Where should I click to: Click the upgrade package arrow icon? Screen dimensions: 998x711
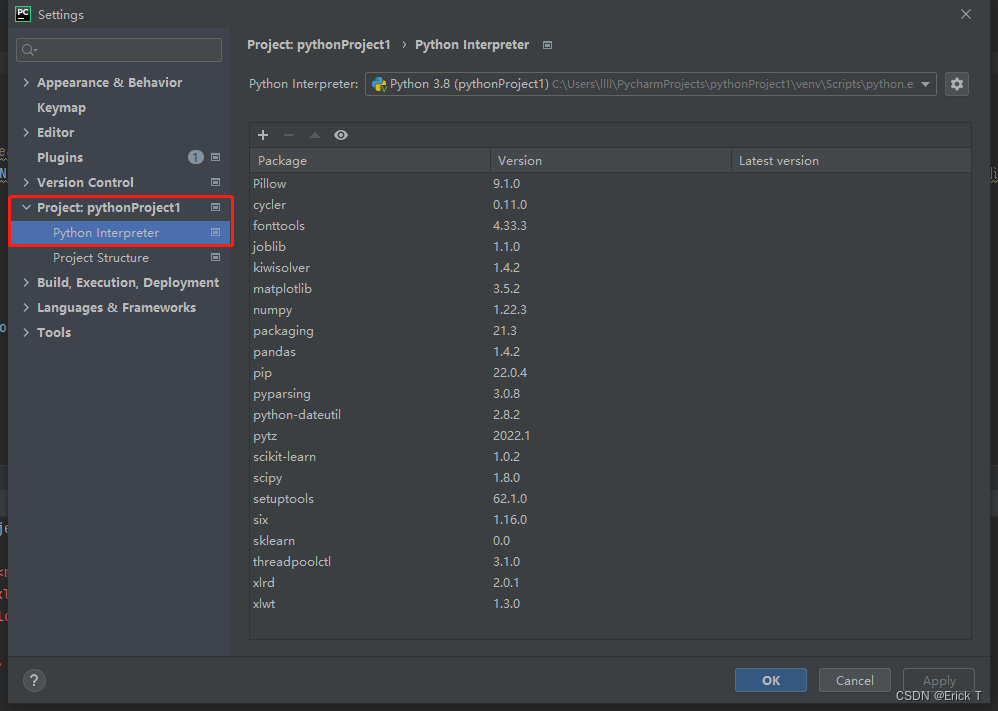[x=315, y=135]
